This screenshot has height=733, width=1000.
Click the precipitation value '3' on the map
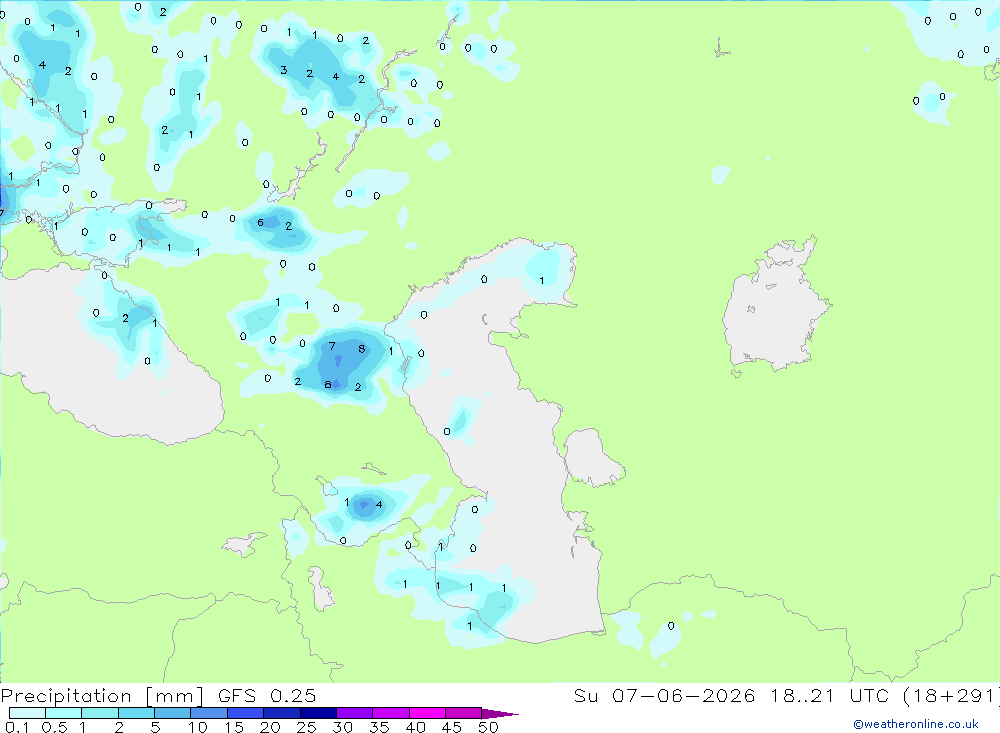pos(283,70)
